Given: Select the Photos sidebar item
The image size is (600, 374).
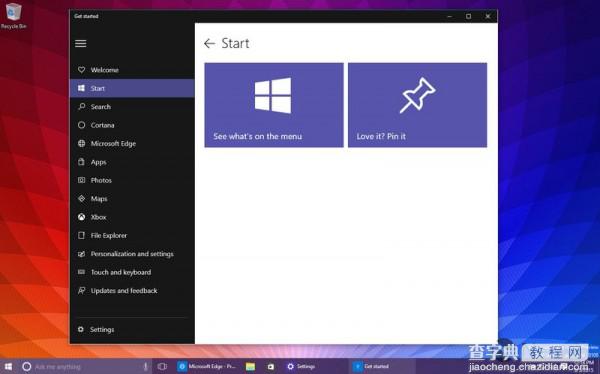Looking at the screenshot, I should (x=132, y=180).
